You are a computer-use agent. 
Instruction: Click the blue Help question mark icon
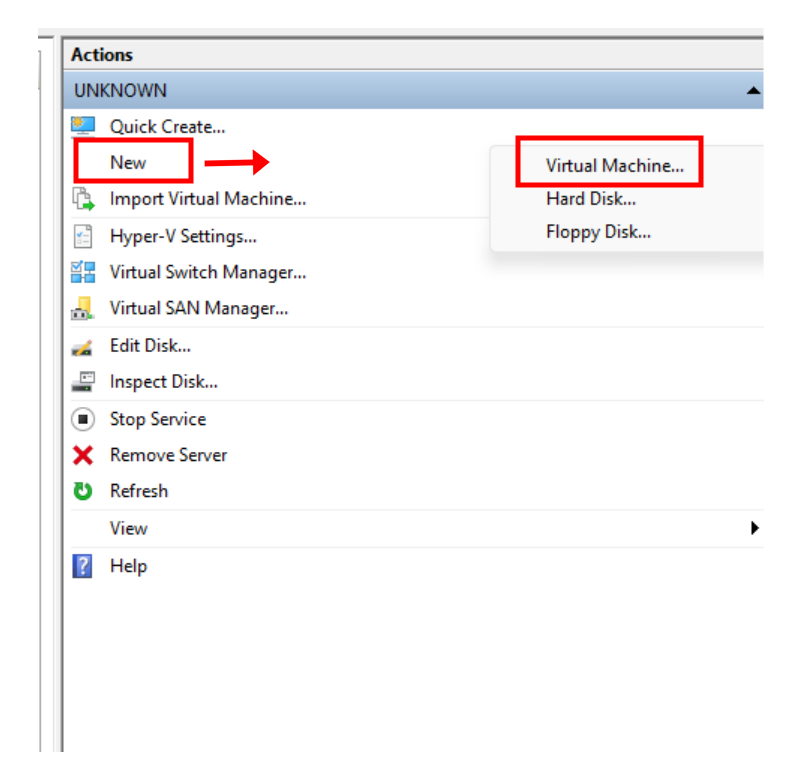click(x=83, y=566)
